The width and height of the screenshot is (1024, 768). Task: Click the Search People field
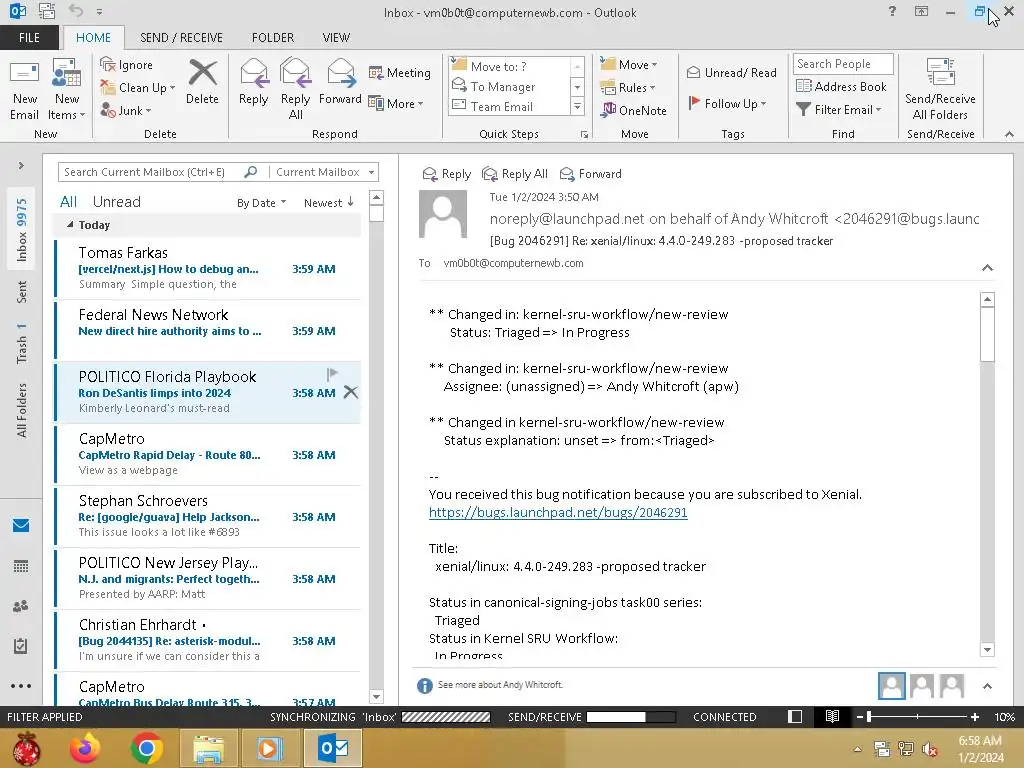point(842,64)
